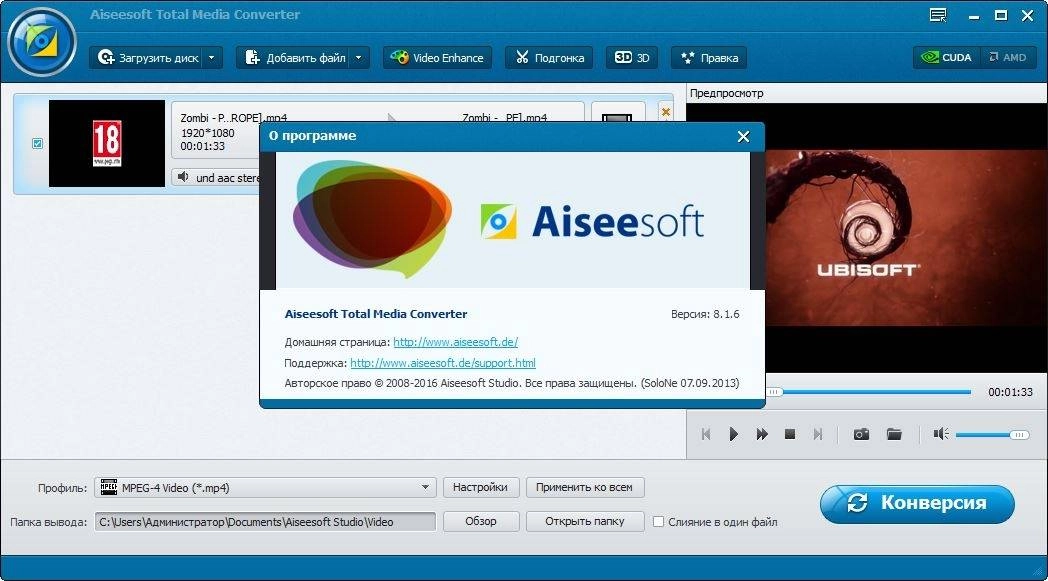
Task: Open Профиль MPEG-4 Video dropdown
Action: coord(265,487)
